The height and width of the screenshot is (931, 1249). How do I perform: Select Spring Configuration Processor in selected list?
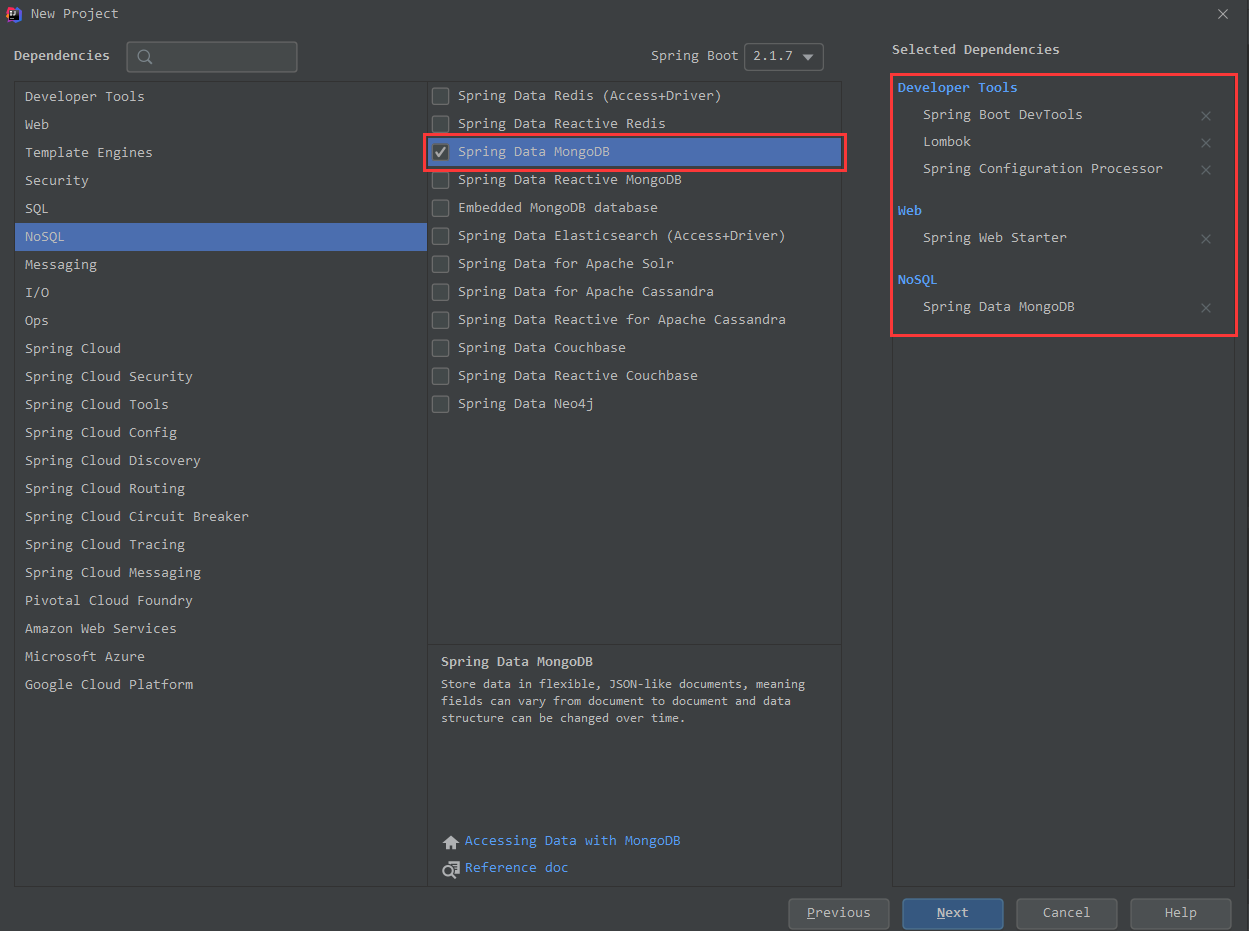coord(1043,169)
